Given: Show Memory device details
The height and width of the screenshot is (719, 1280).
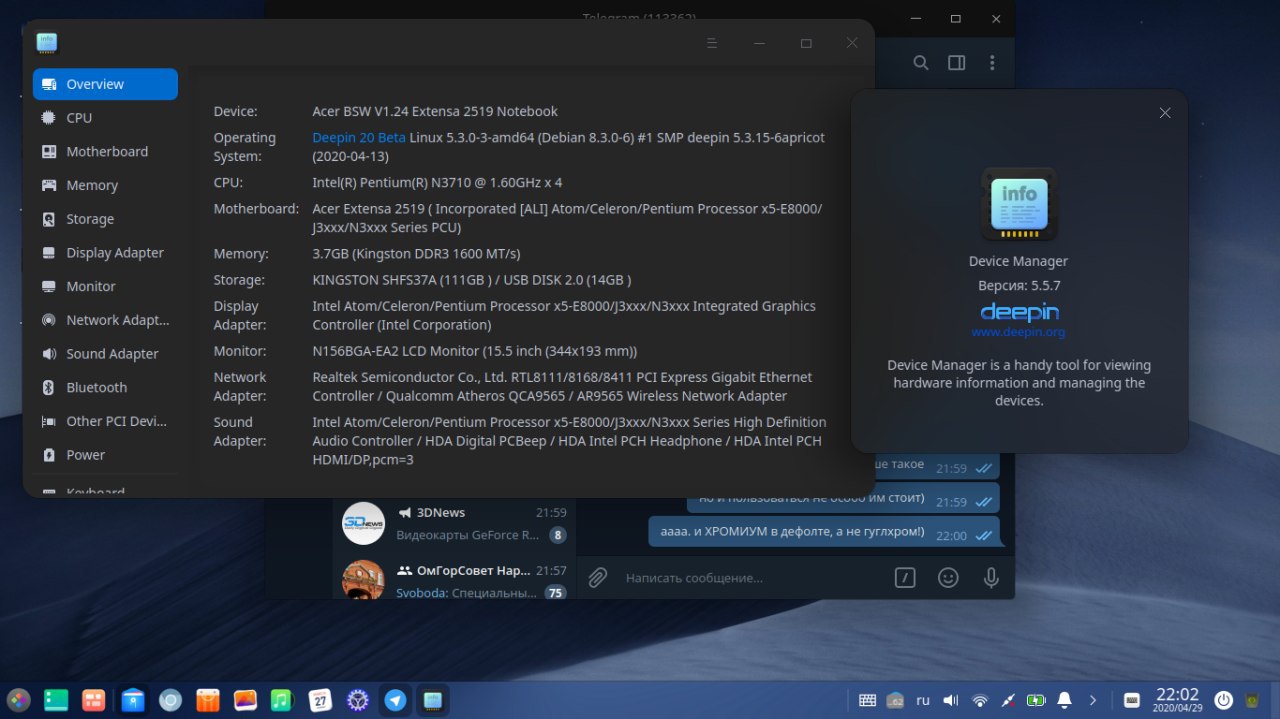Looking at the screenshot, I should click(105, 185).
